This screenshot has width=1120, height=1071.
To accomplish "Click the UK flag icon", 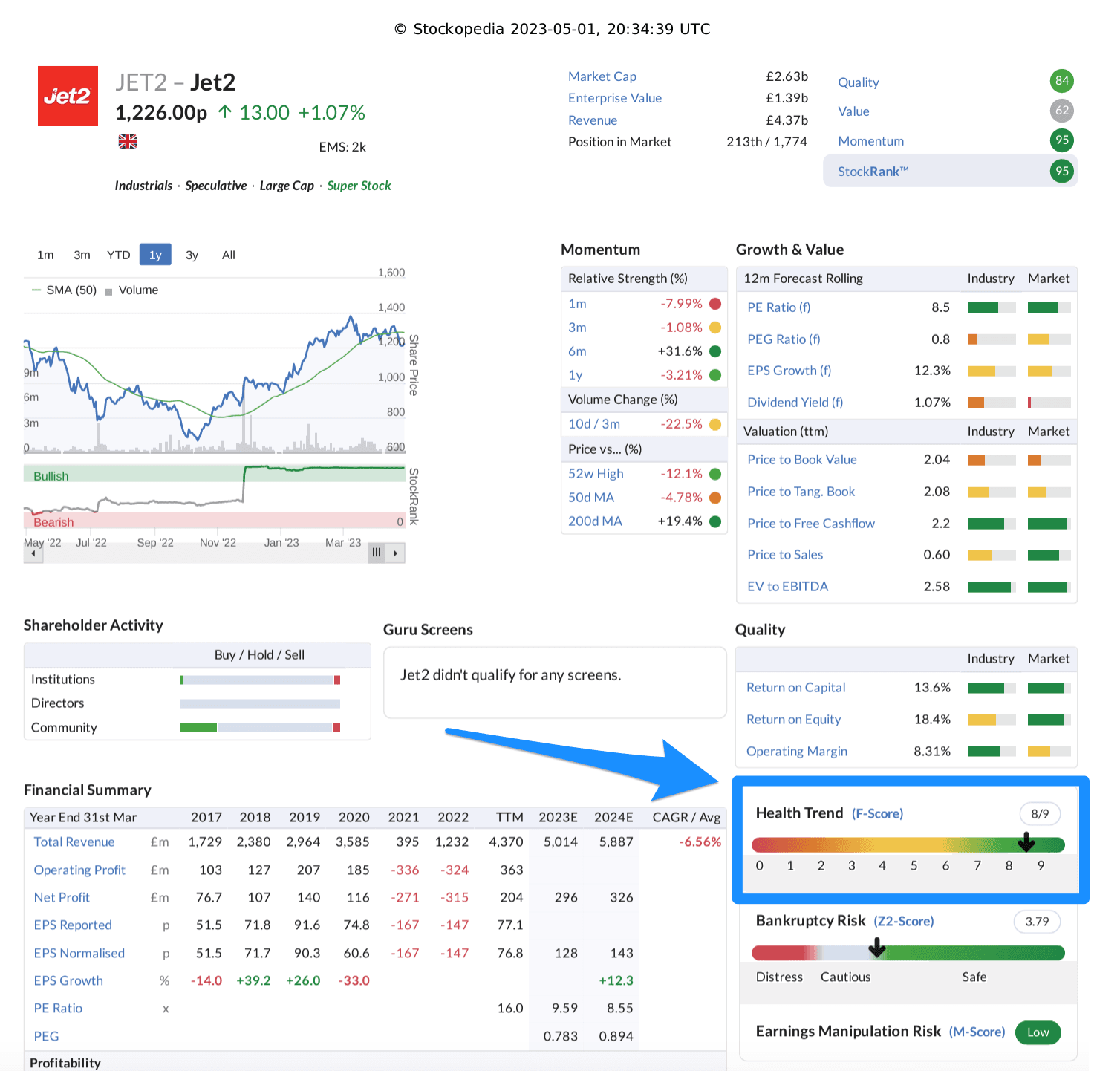I will [128, 141].
